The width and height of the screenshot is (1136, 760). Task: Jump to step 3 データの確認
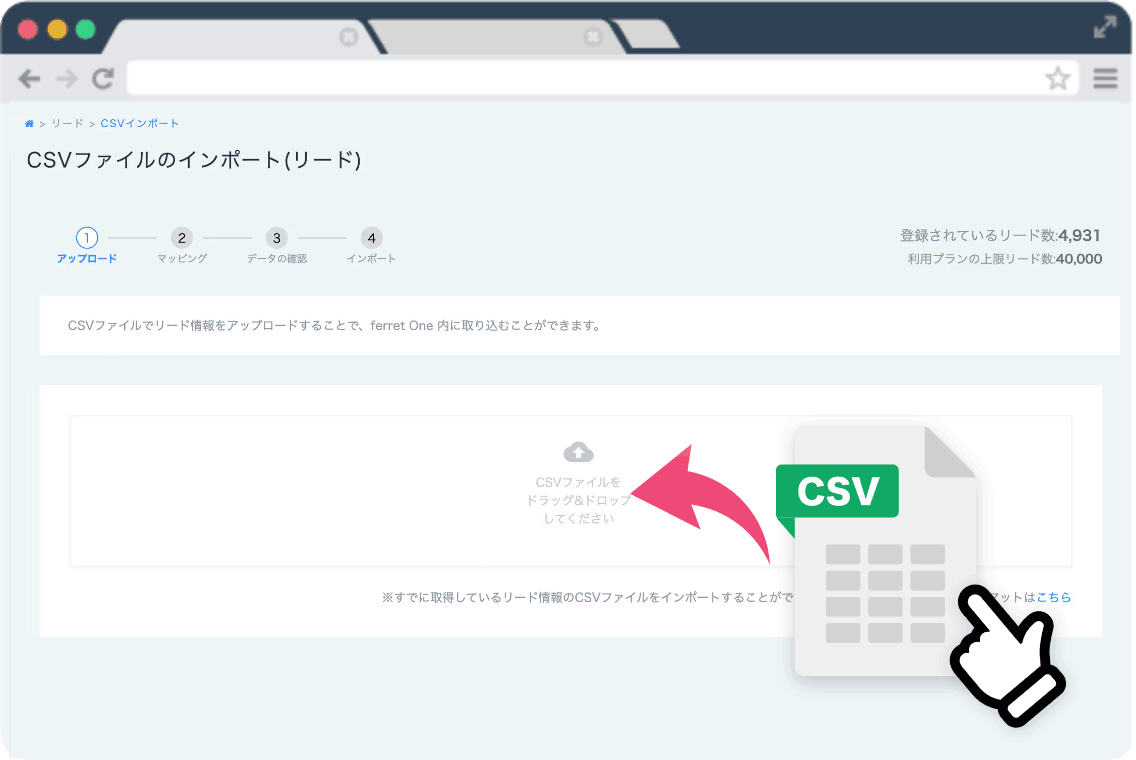(277, 238)
